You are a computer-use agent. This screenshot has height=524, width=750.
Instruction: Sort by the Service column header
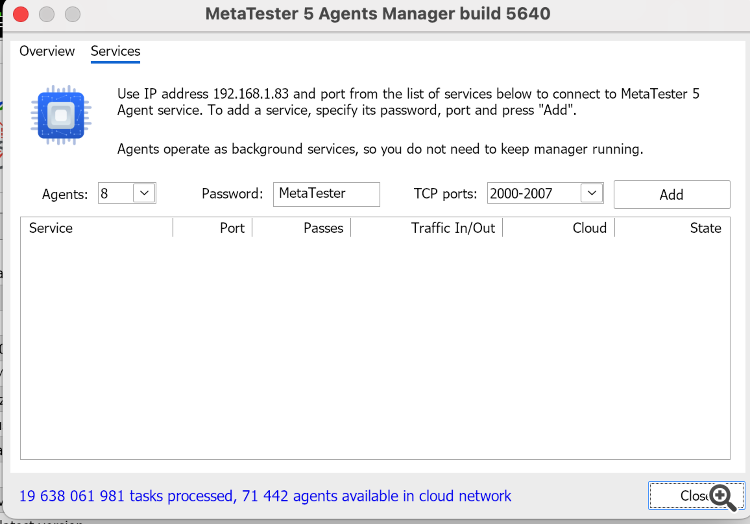pos(96,228)
